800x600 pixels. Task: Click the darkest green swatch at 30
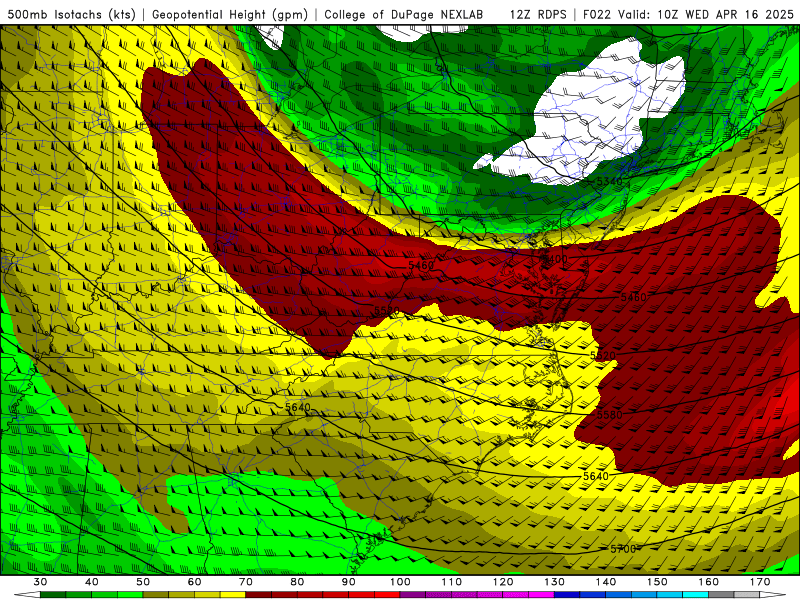(x=53, y=595)
